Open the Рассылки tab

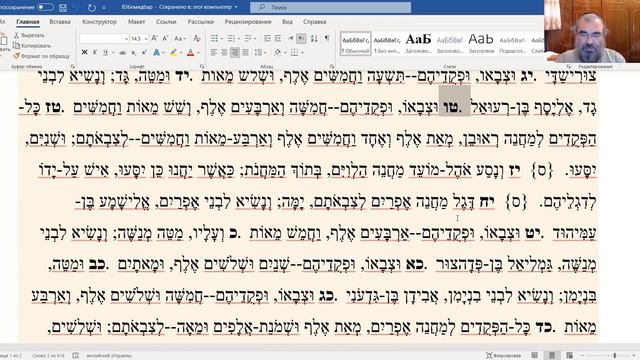click(201, 22)
